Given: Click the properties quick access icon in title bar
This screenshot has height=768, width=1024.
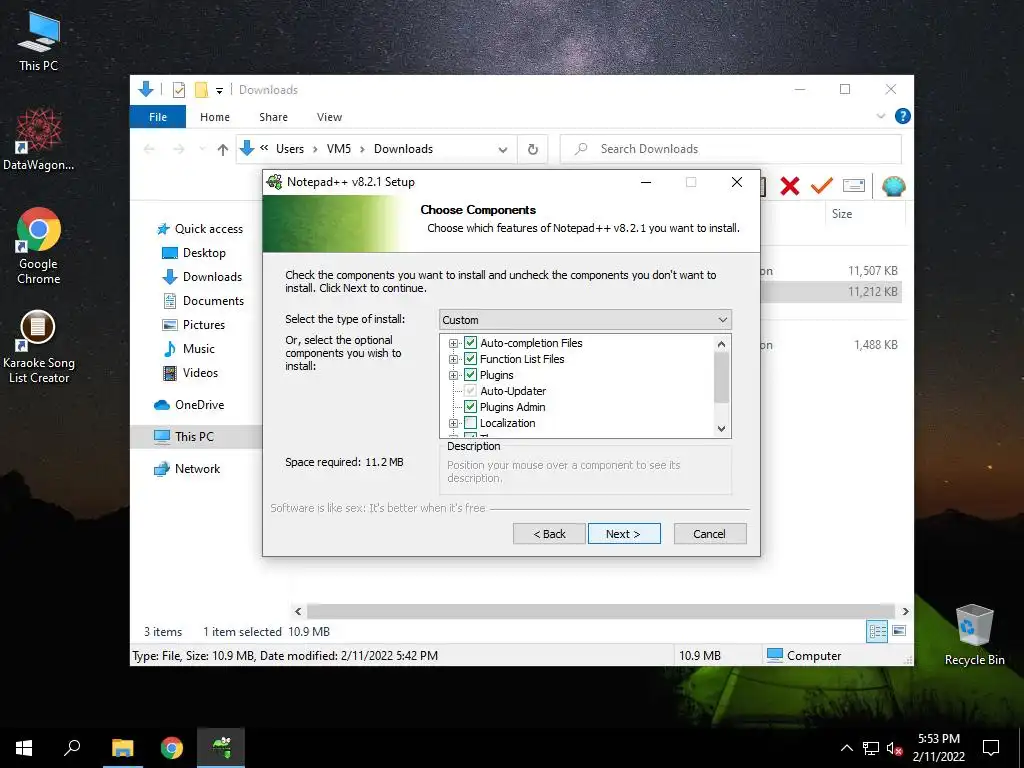Looking at the screenshot, I should pyautogui.click(x=178, y=90).
